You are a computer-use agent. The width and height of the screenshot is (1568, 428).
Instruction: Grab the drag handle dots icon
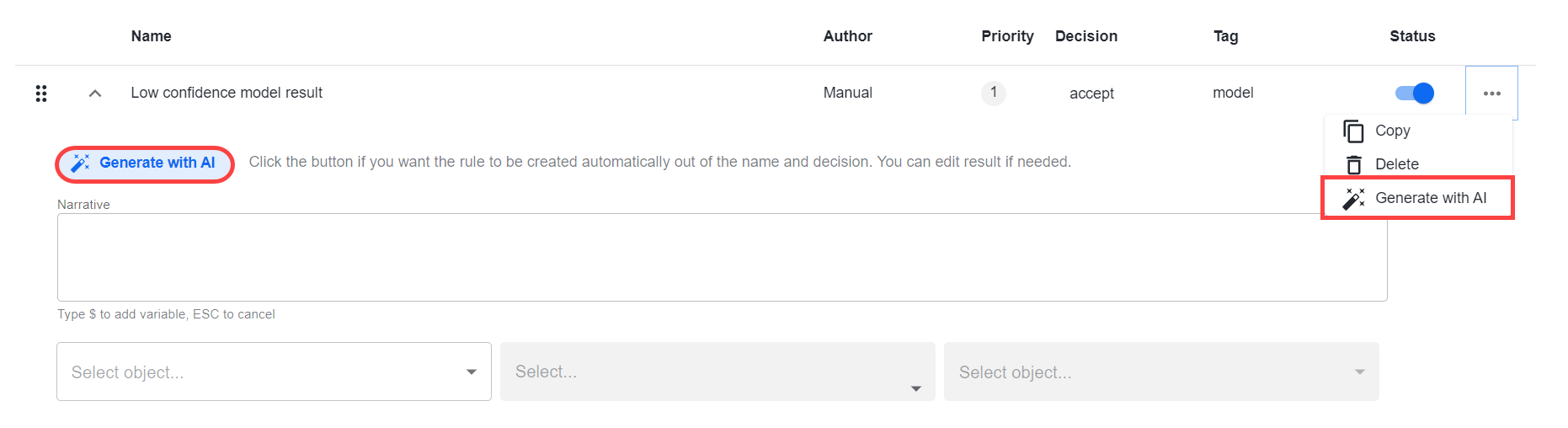point(40,94)
